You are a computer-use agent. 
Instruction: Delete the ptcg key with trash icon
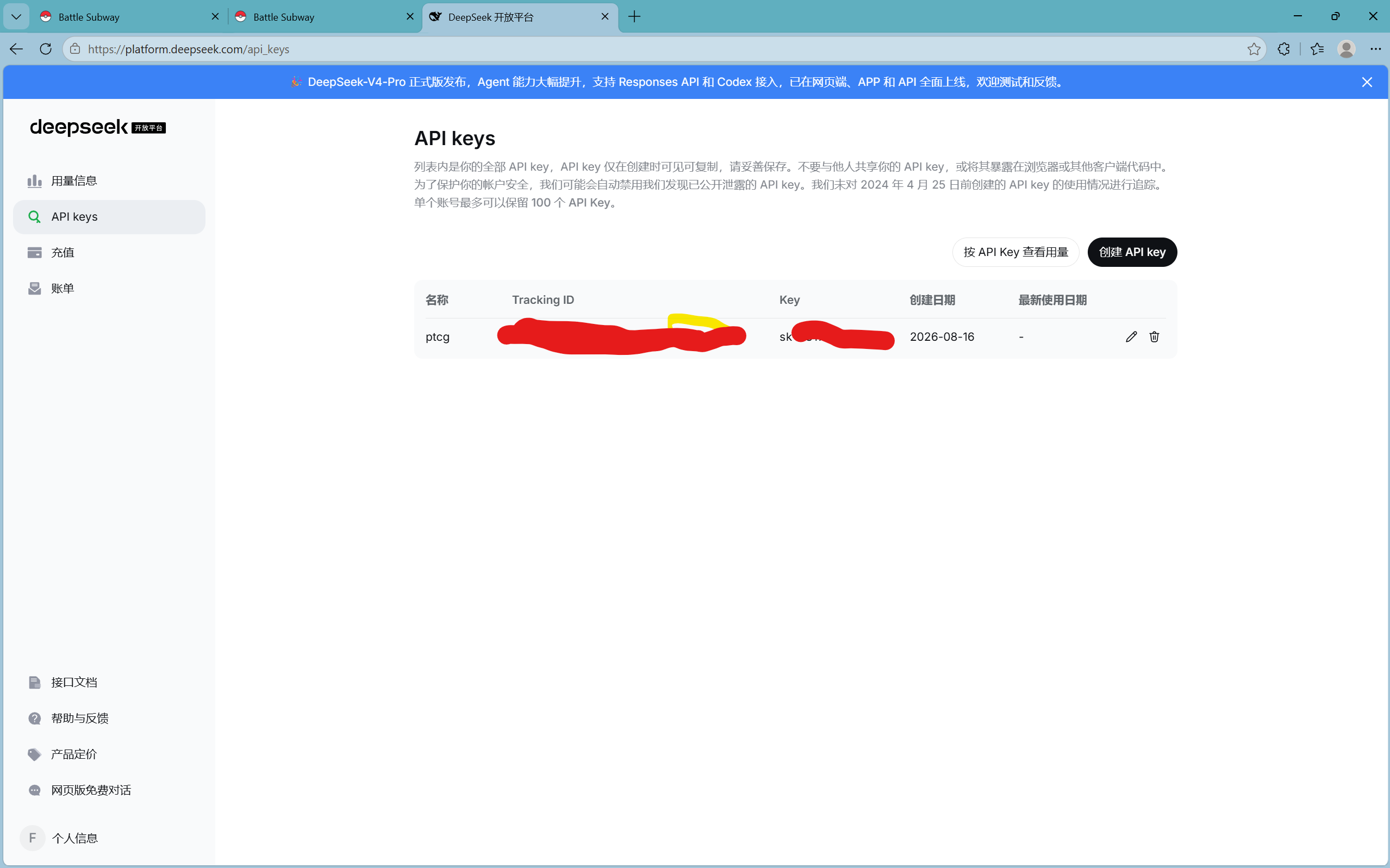[1154, 337]
